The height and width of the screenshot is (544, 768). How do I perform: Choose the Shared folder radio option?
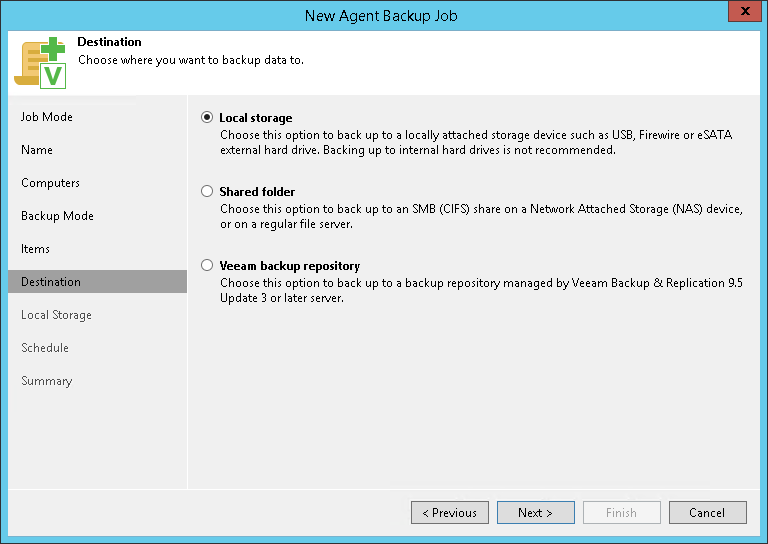click(207, 191)
